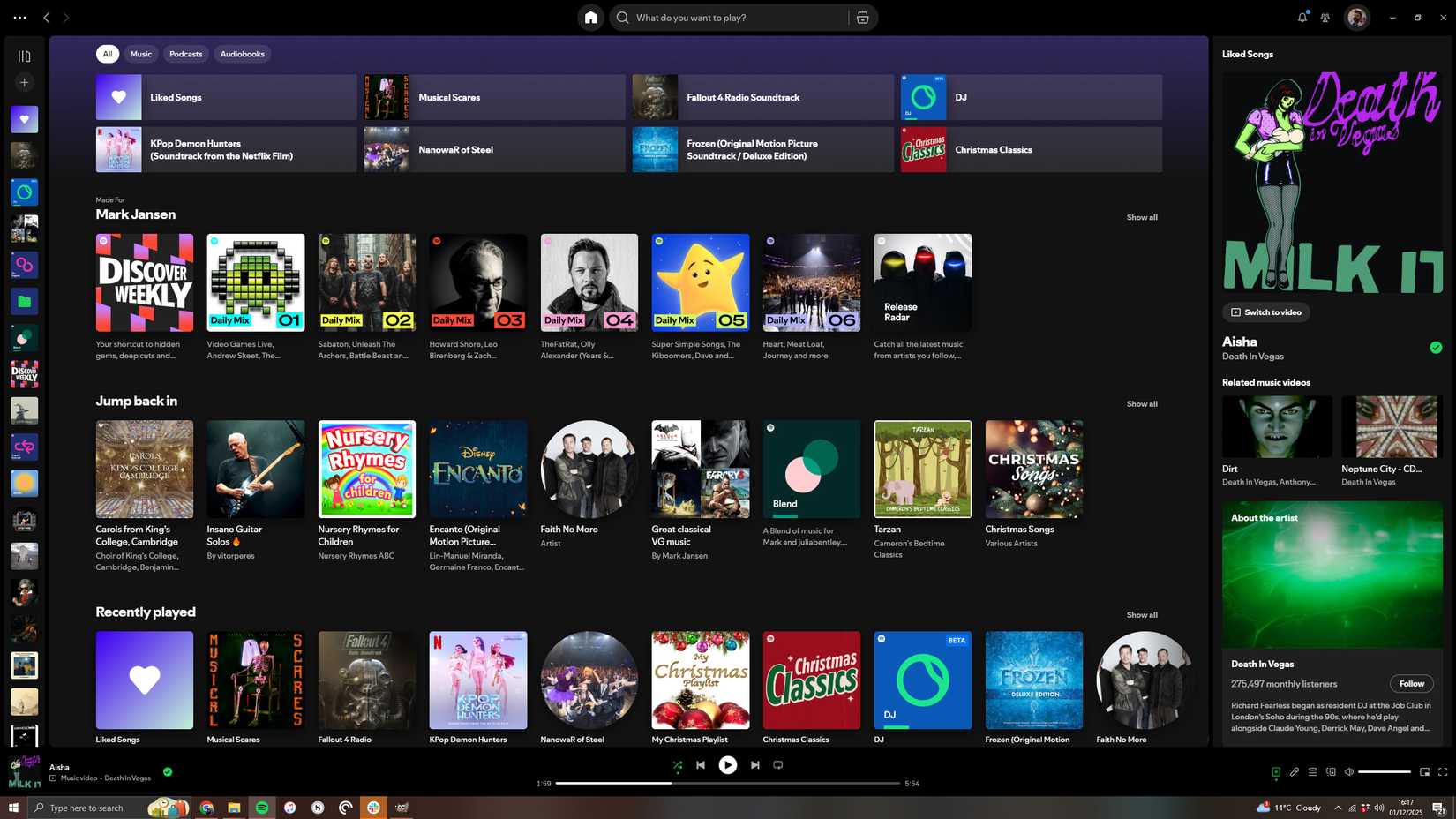
Task: Go Home using the house icon
Action: (x=590, y=17)
